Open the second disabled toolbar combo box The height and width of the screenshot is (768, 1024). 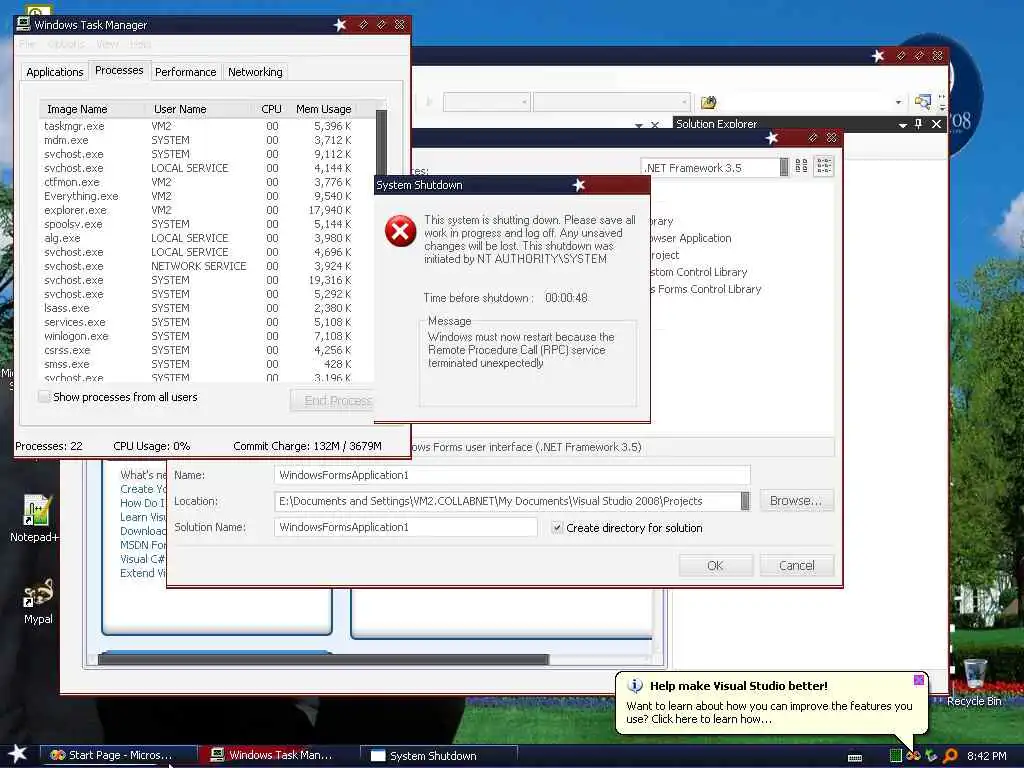coord(611,102)
